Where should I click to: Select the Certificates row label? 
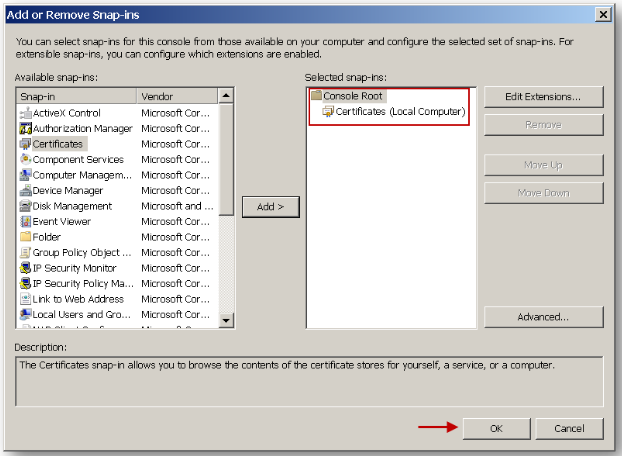coord(58,144)
